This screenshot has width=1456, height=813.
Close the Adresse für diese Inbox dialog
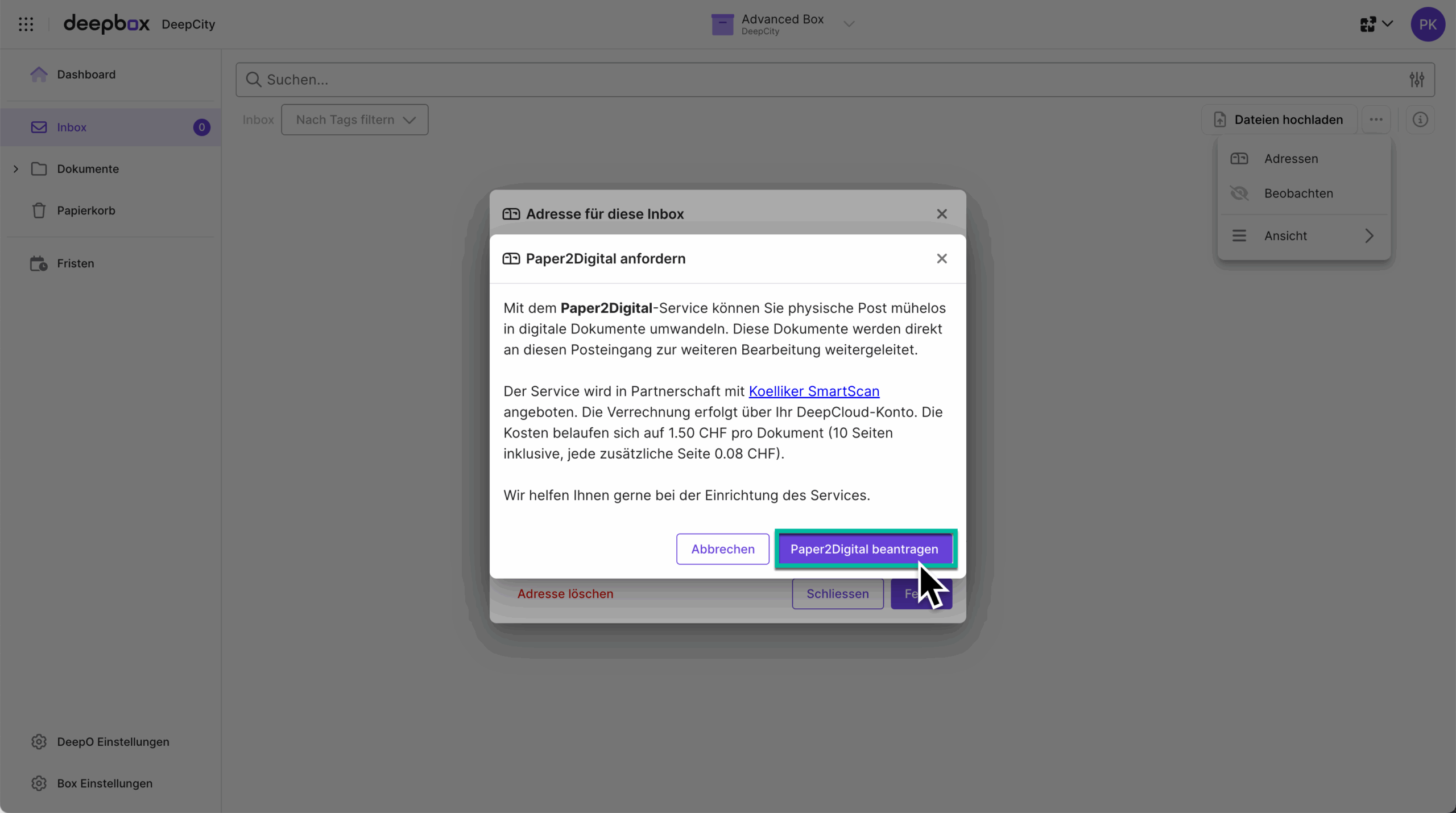coord(942,214)
